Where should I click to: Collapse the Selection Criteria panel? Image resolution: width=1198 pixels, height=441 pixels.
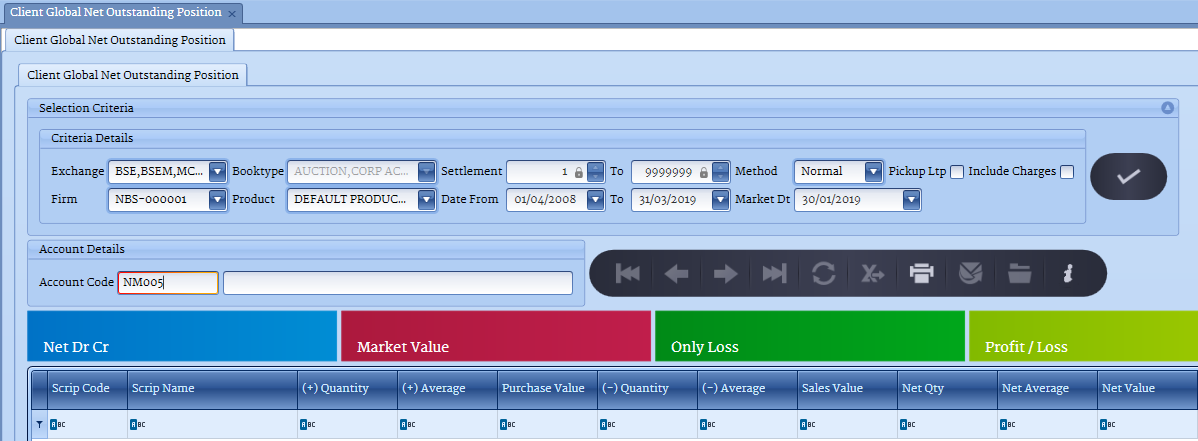[x=1167, y=108]
